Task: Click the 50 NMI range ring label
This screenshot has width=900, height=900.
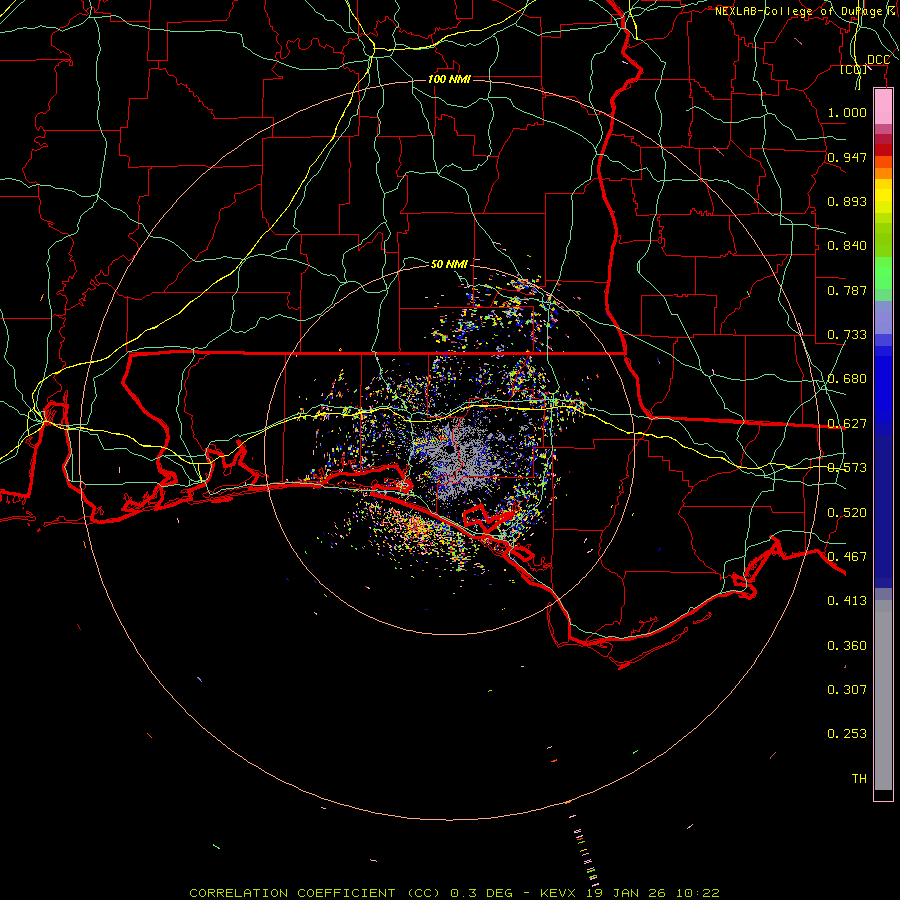Action: coord(449,264)
